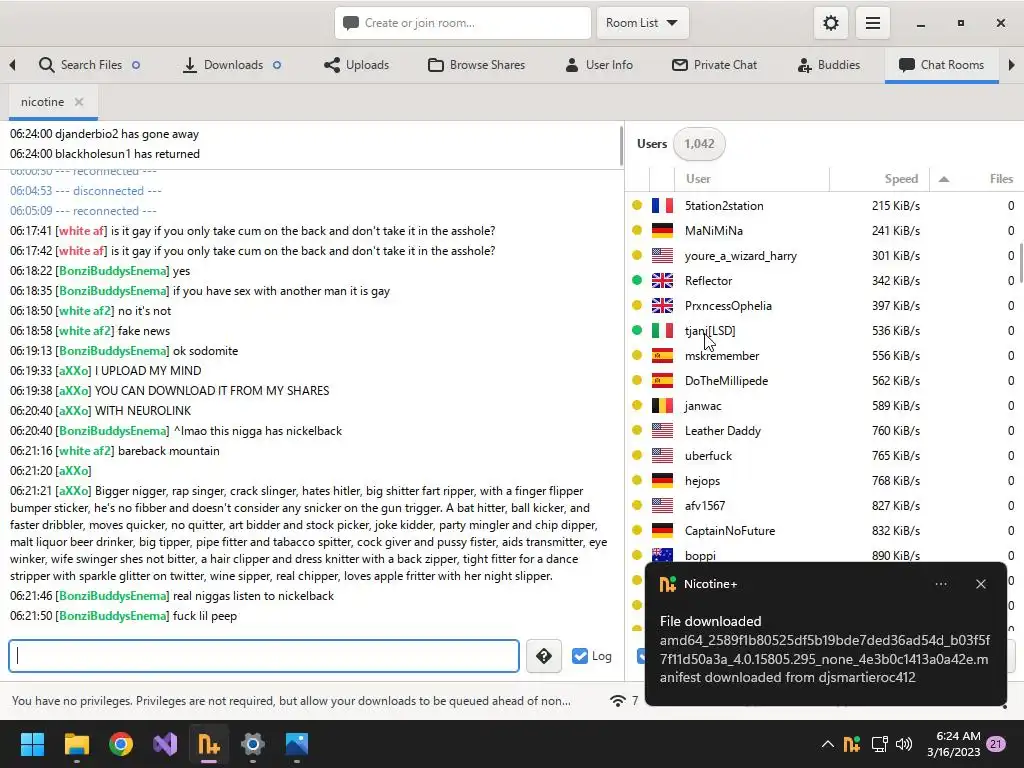This screenshot has width=1024, height=768.
Task: Focus the chat message entry field
Action: [x=264, y=656]
